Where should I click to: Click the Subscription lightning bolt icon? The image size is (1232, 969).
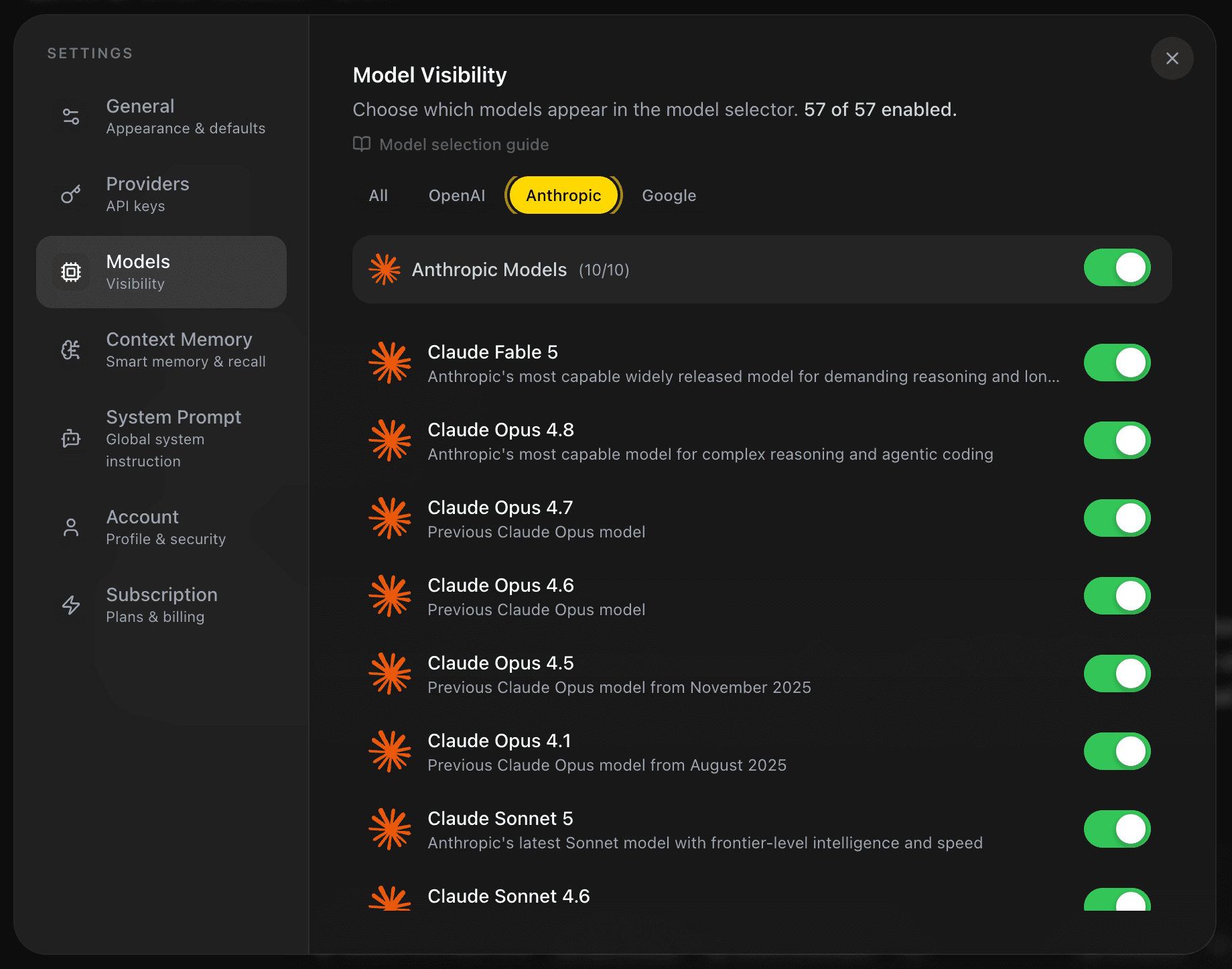click(71, 605)
